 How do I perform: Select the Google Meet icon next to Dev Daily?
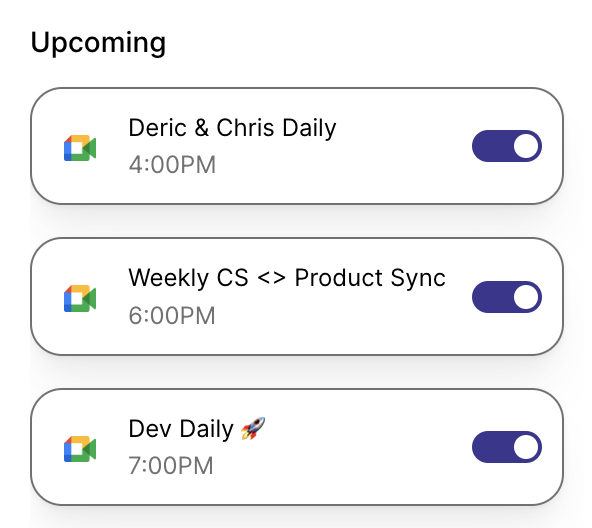[80, 449]
